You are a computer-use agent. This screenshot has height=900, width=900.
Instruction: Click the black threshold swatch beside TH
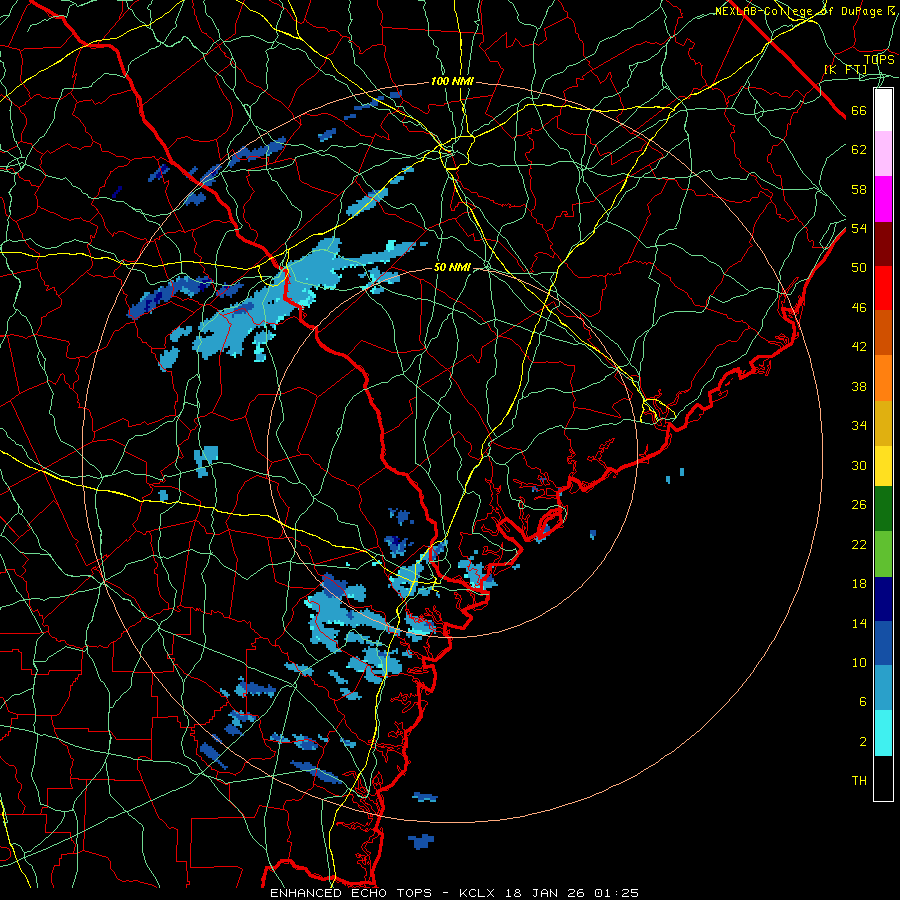(x=883, y=778)
